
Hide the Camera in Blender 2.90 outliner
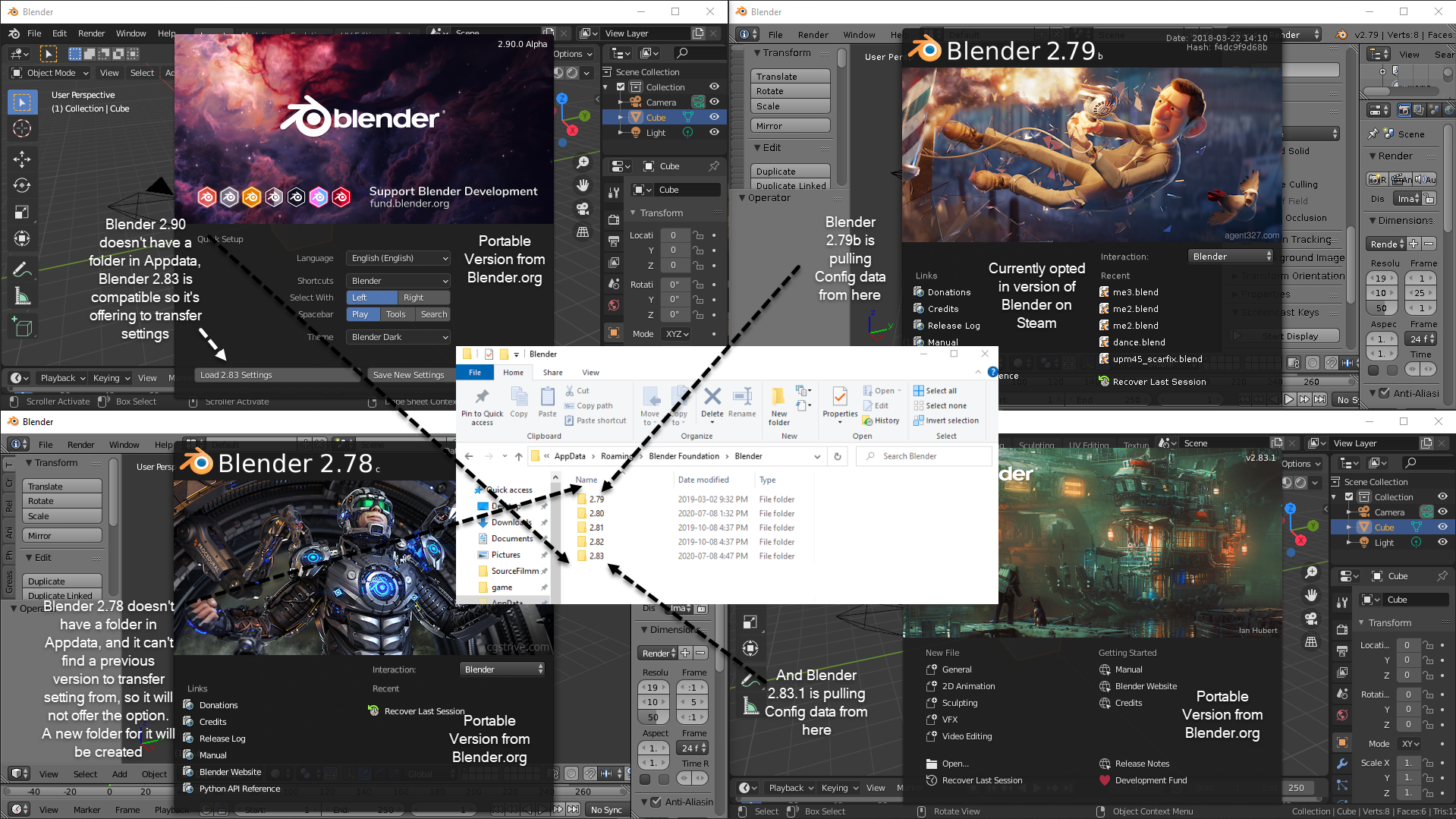(x=714, y=102)
